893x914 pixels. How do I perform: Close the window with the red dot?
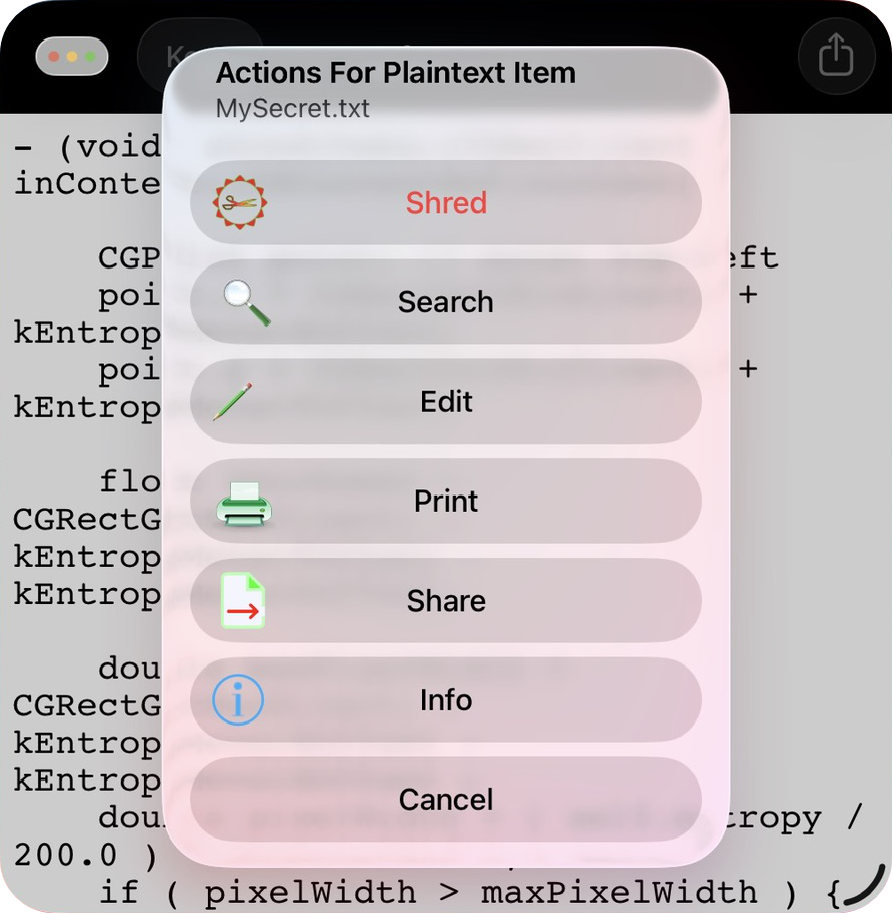53,56
